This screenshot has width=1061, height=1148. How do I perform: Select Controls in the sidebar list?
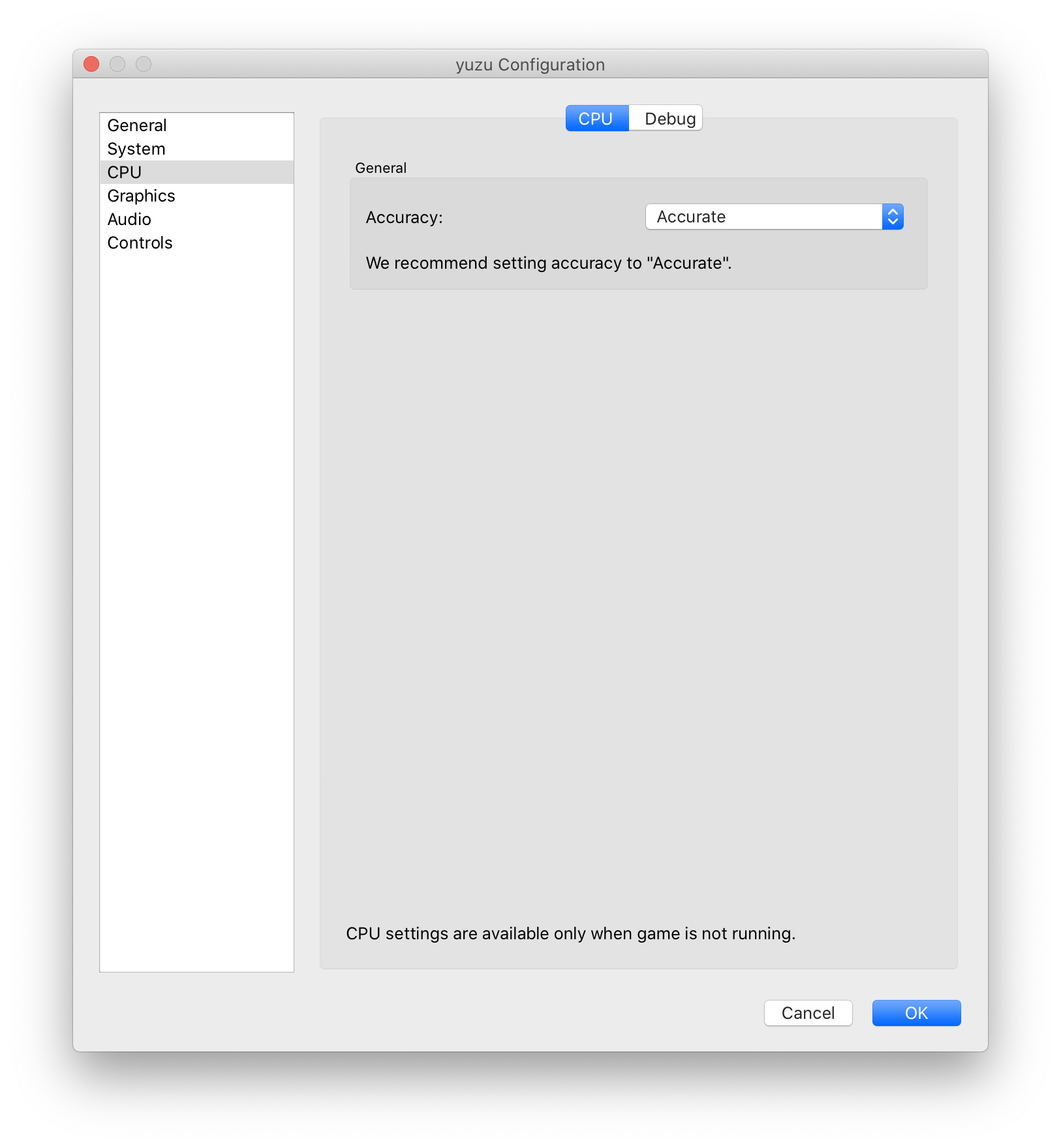(x=196, y=243)
